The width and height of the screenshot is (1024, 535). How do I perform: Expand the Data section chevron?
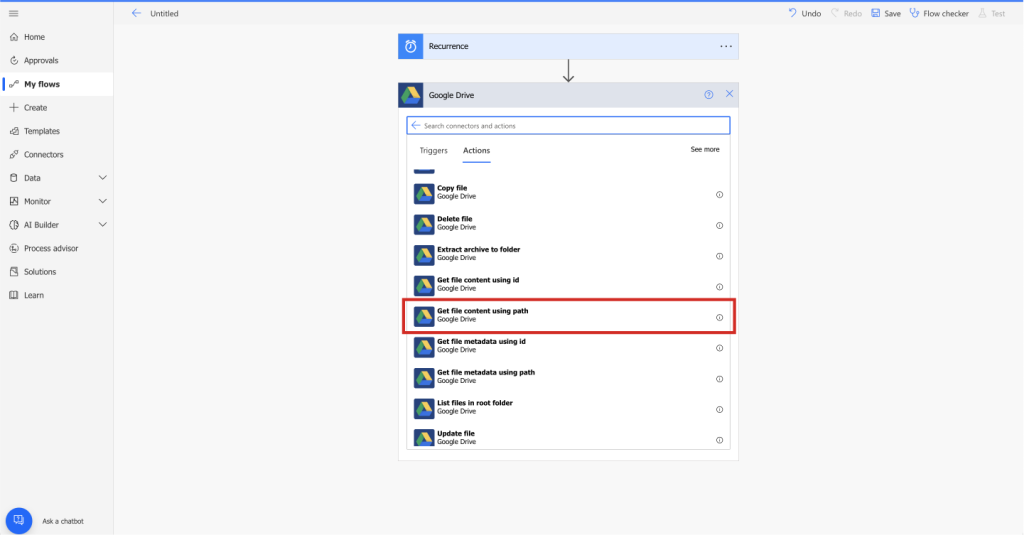[x=103, y=178]
